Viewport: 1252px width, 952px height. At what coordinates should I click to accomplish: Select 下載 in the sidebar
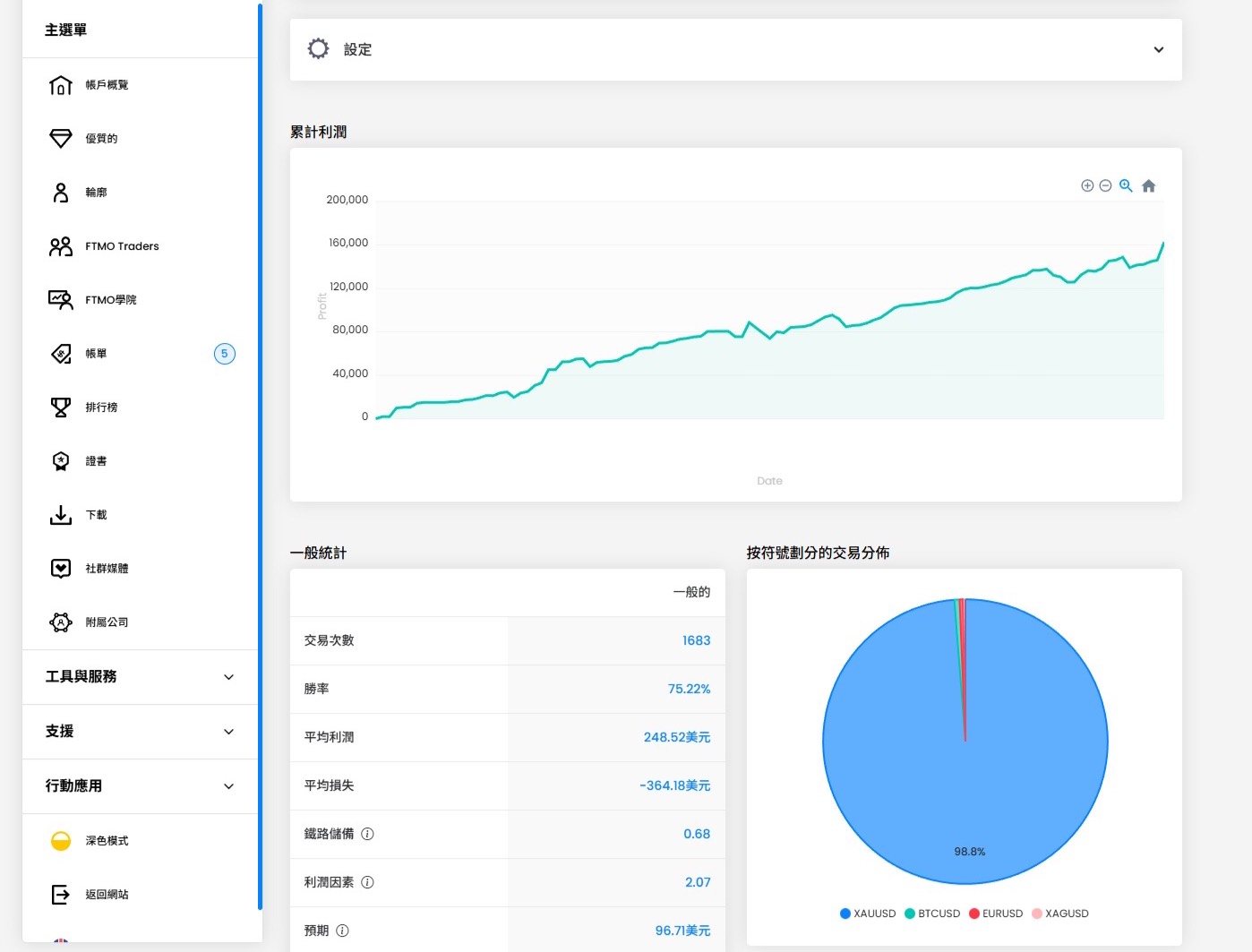click(96, 515)
